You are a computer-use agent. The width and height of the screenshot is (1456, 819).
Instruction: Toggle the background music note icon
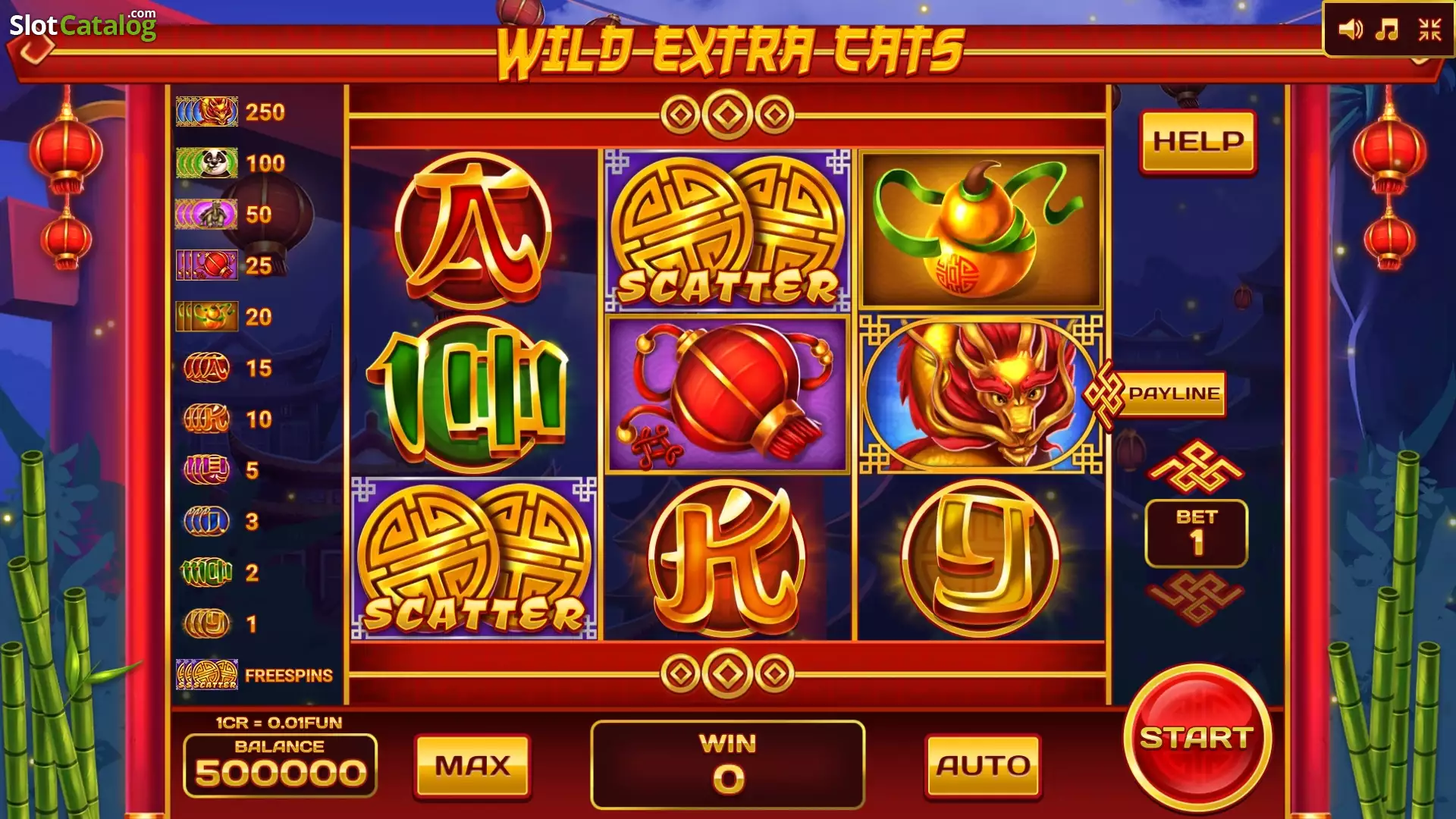(1387, 30)
